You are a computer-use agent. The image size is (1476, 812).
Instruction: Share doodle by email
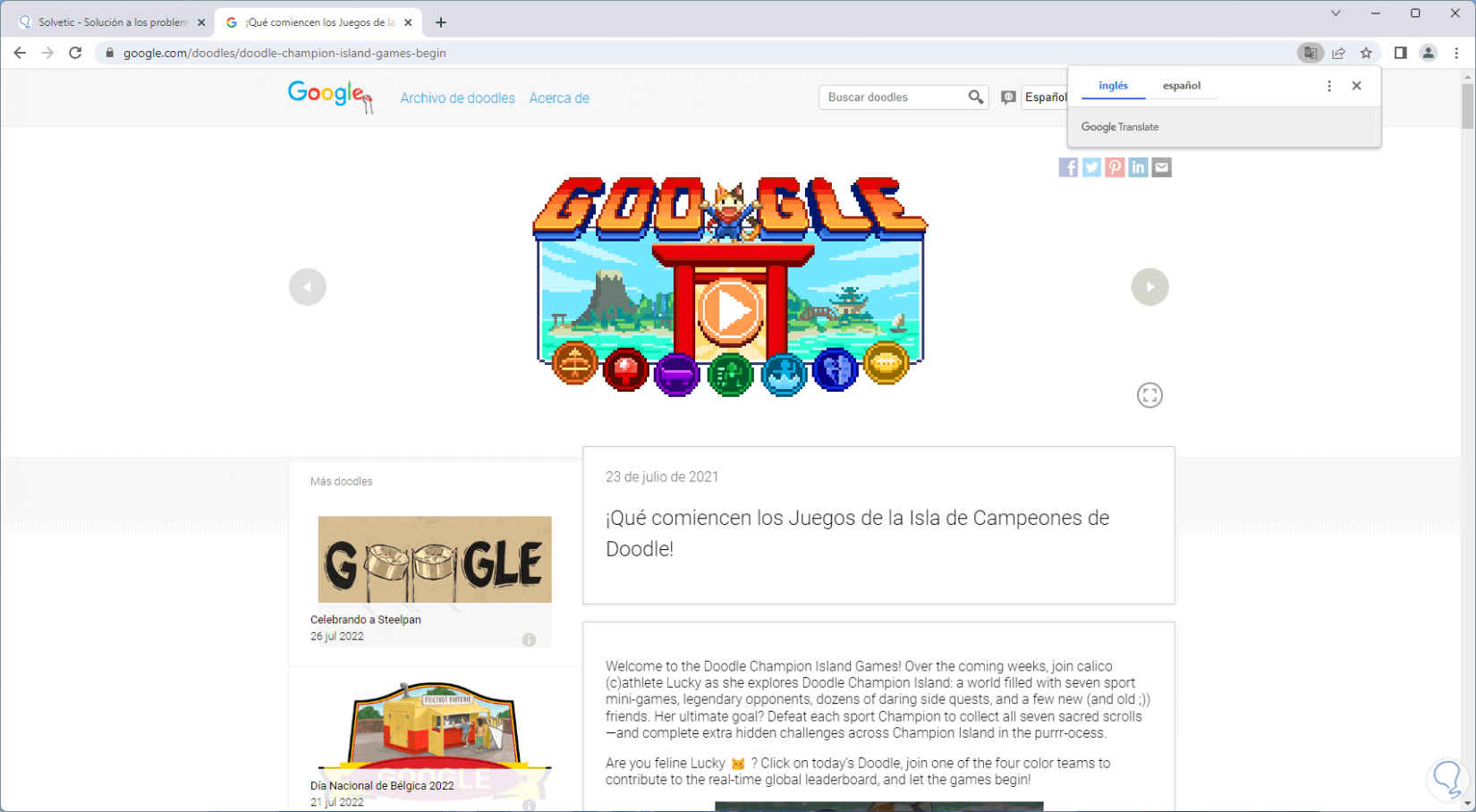[1161, 167]
